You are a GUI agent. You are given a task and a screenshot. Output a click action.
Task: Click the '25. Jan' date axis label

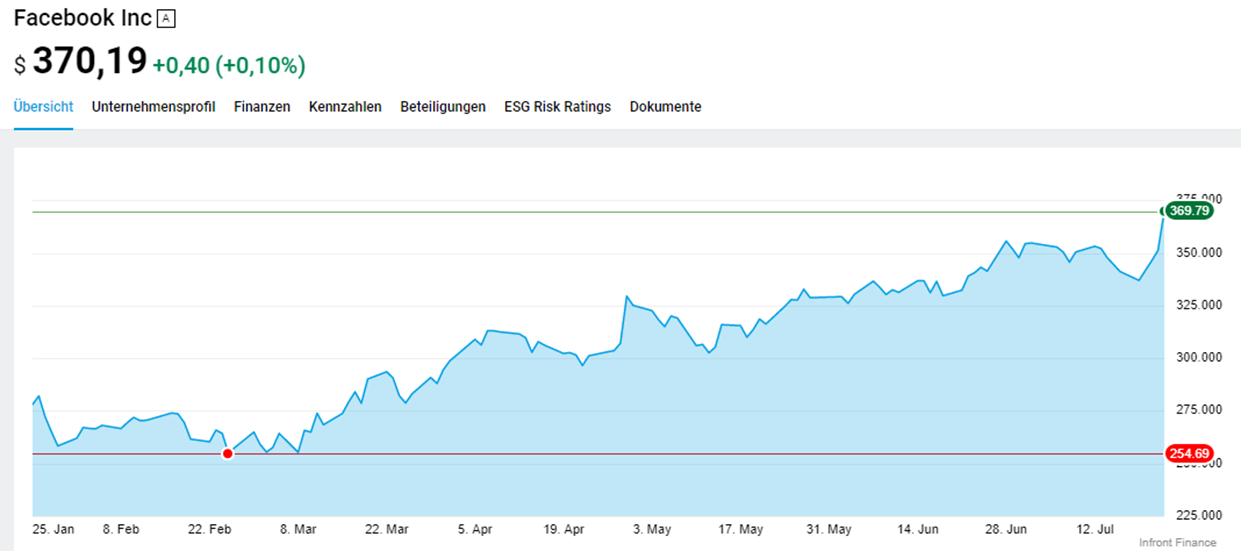(53, 528)
